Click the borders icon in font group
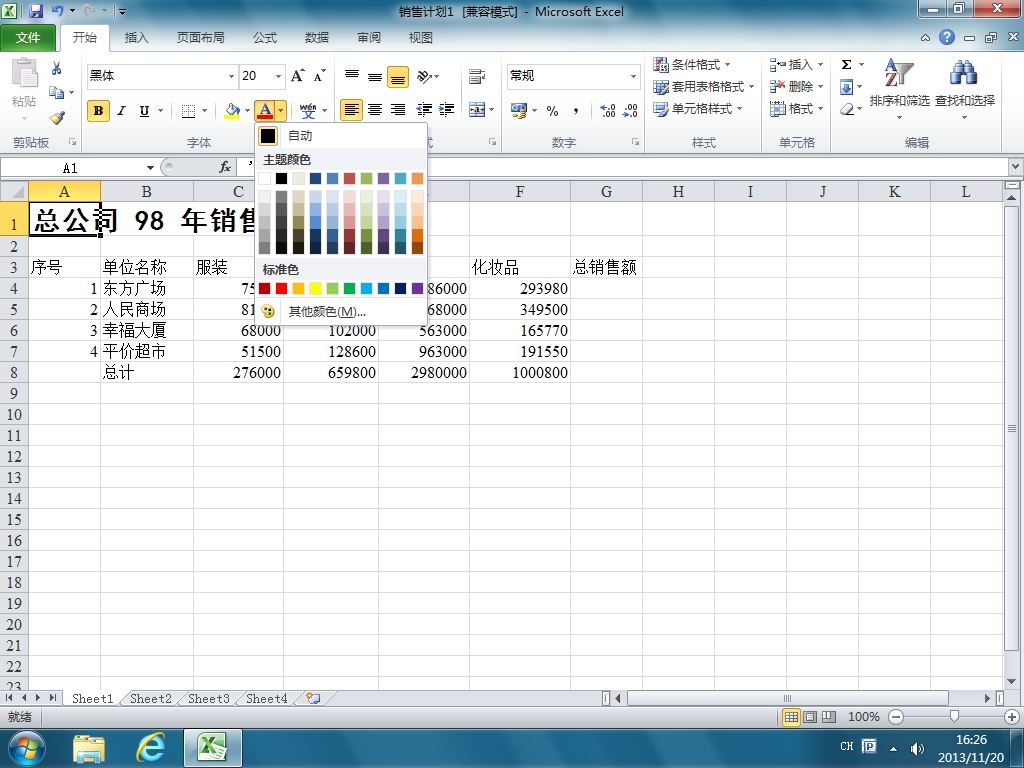Screen dimensions: 1024x768 point(188,110)
